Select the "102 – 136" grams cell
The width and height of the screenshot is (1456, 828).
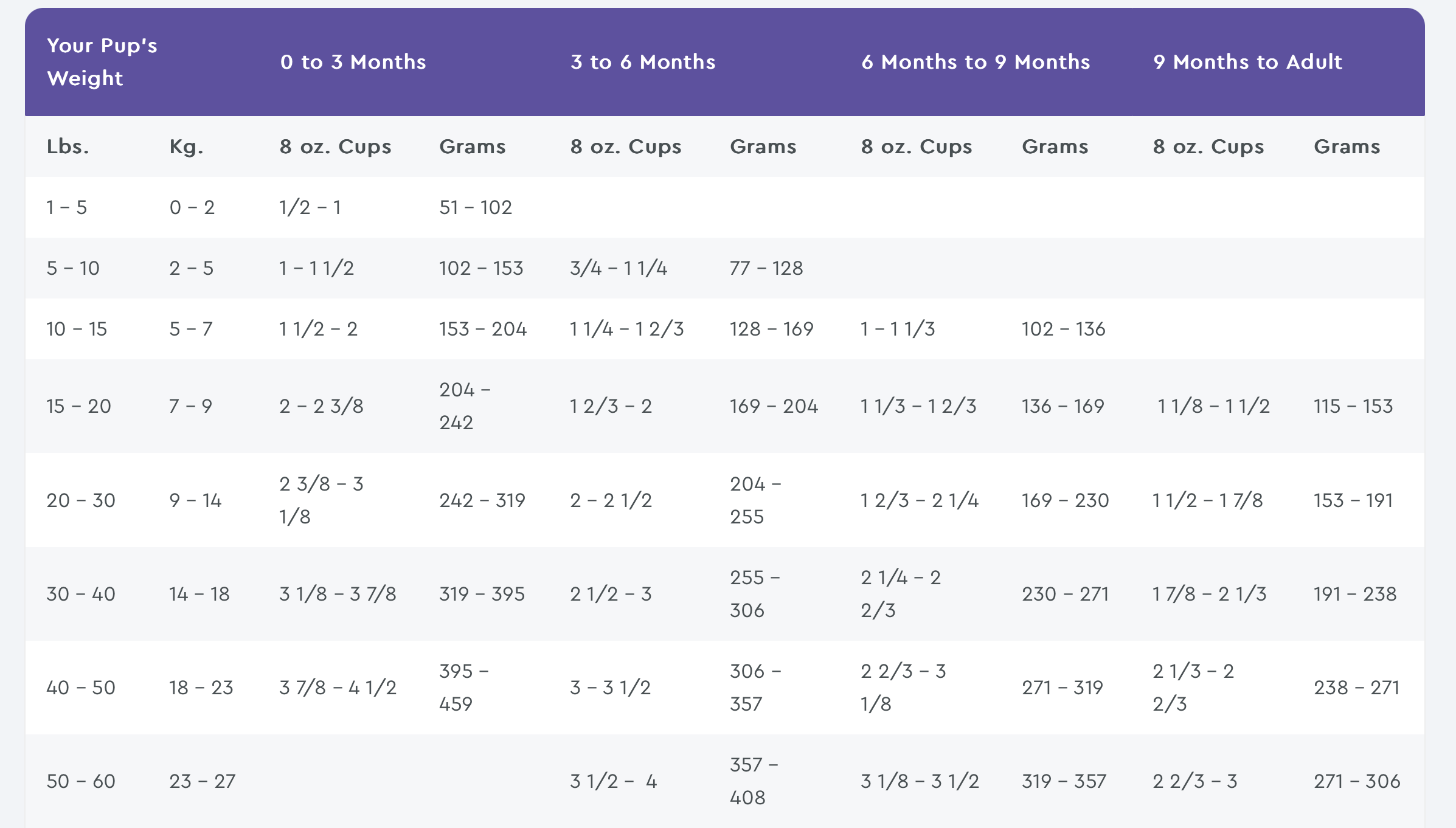[x=1063, y=329]
